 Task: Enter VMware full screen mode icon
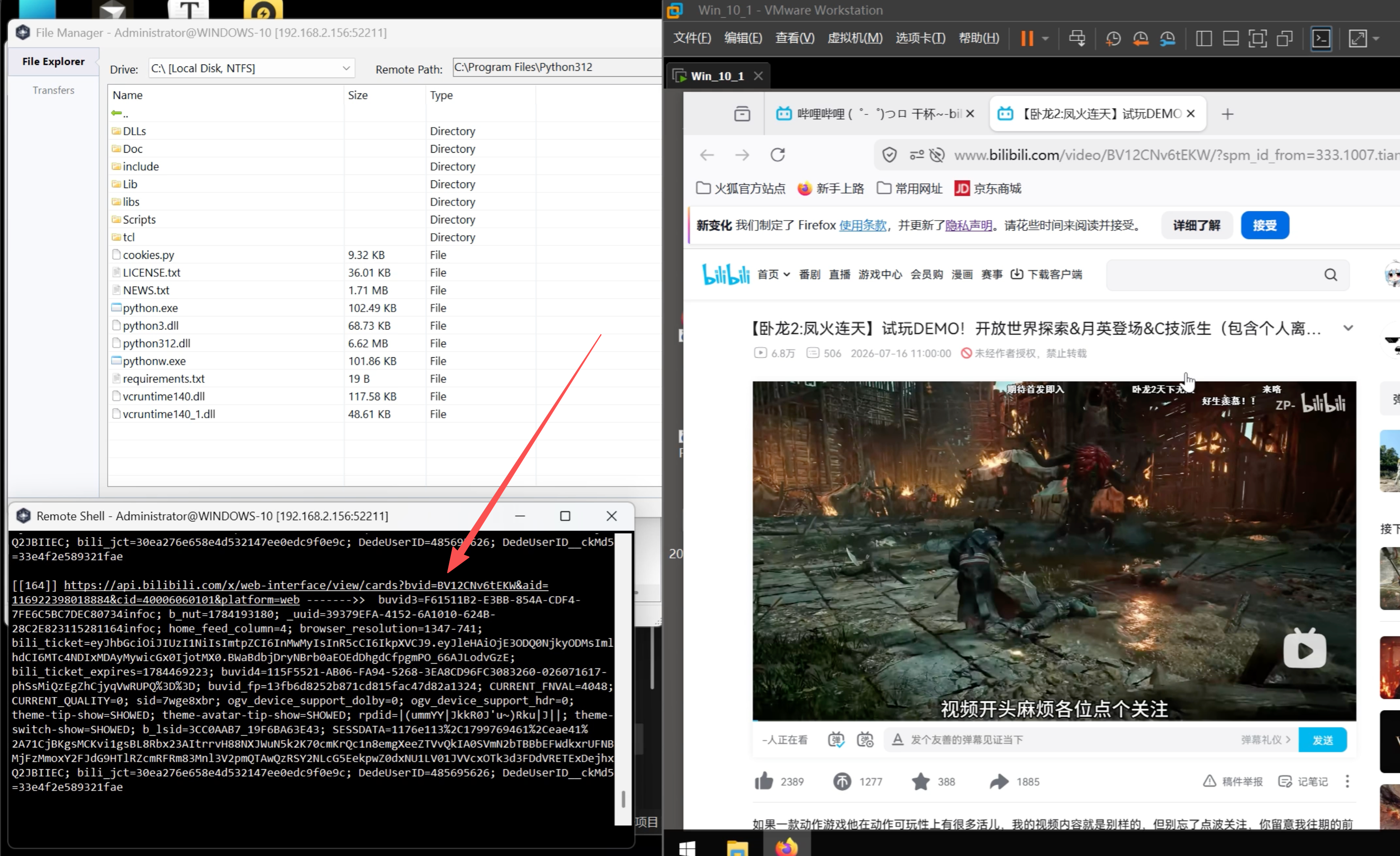(x=1257, y=39)
